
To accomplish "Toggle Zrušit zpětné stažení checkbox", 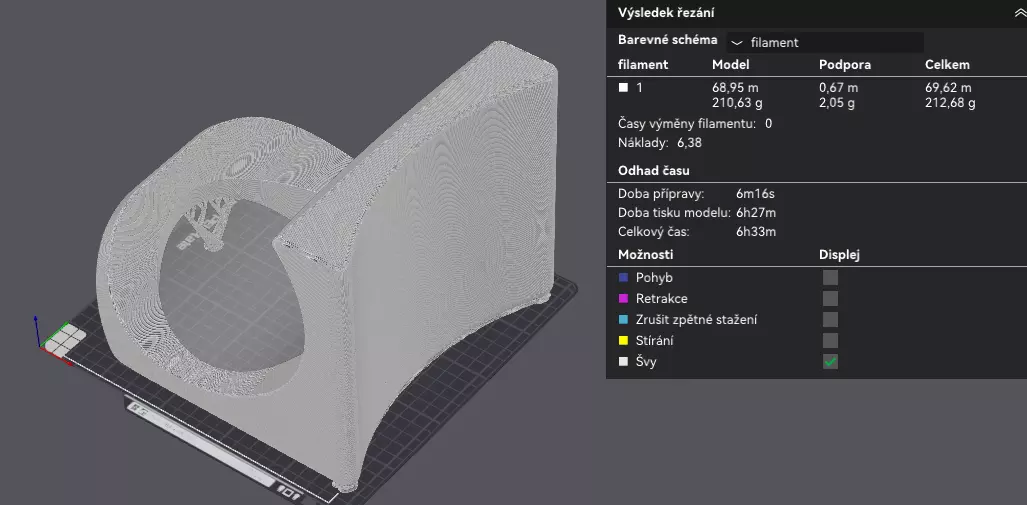I will point(830,320).
